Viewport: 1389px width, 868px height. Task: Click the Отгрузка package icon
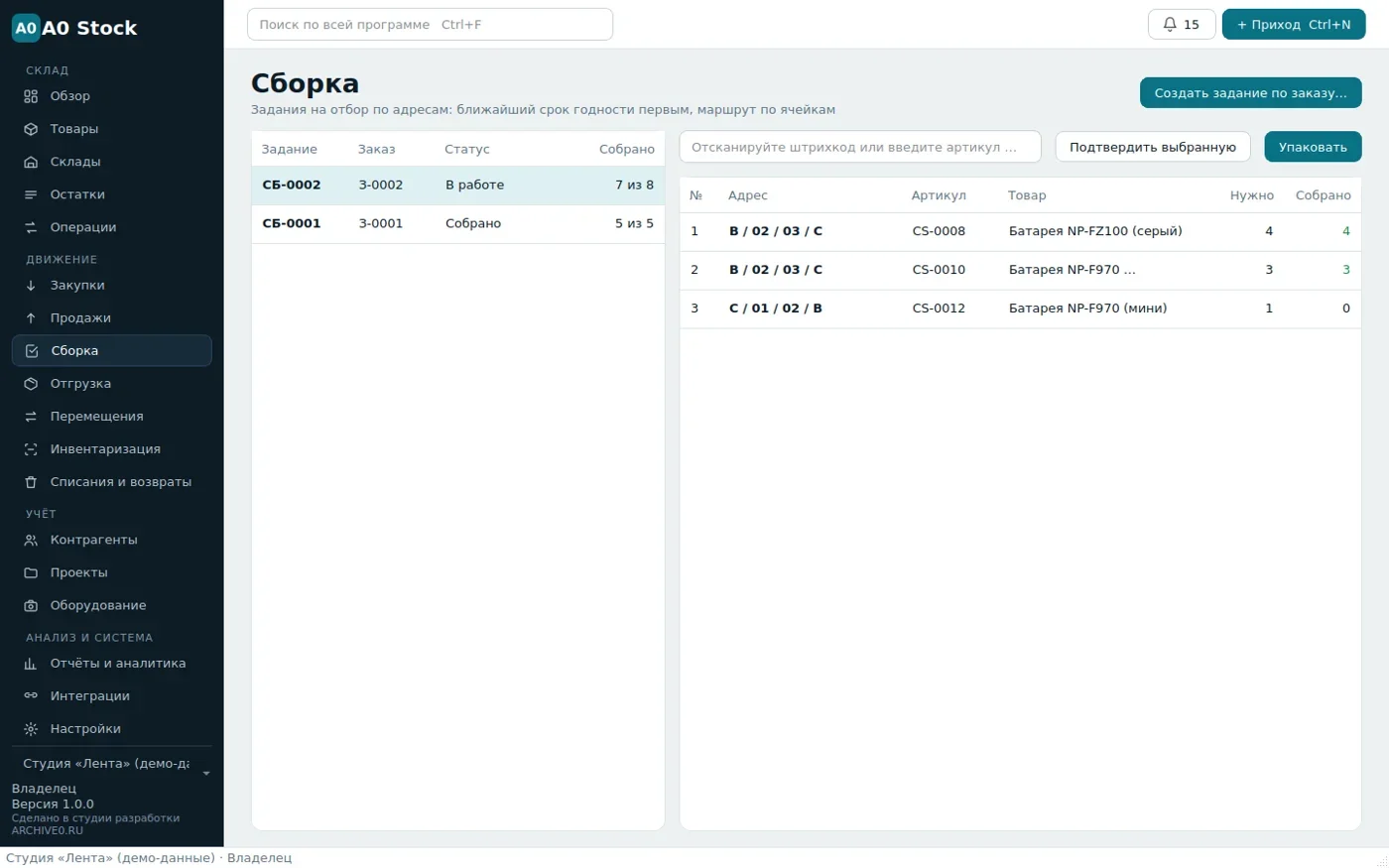coord(31,384)
